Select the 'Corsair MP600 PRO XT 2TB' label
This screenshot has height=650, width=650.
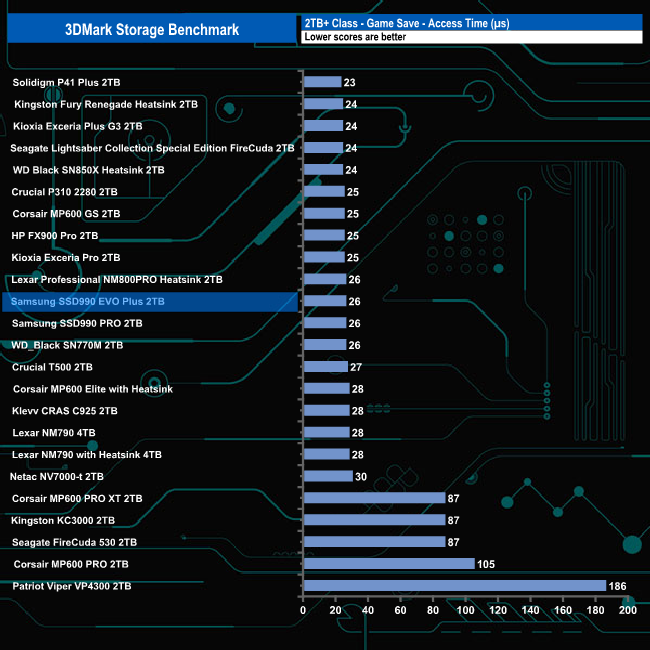(x=77, y=498)
